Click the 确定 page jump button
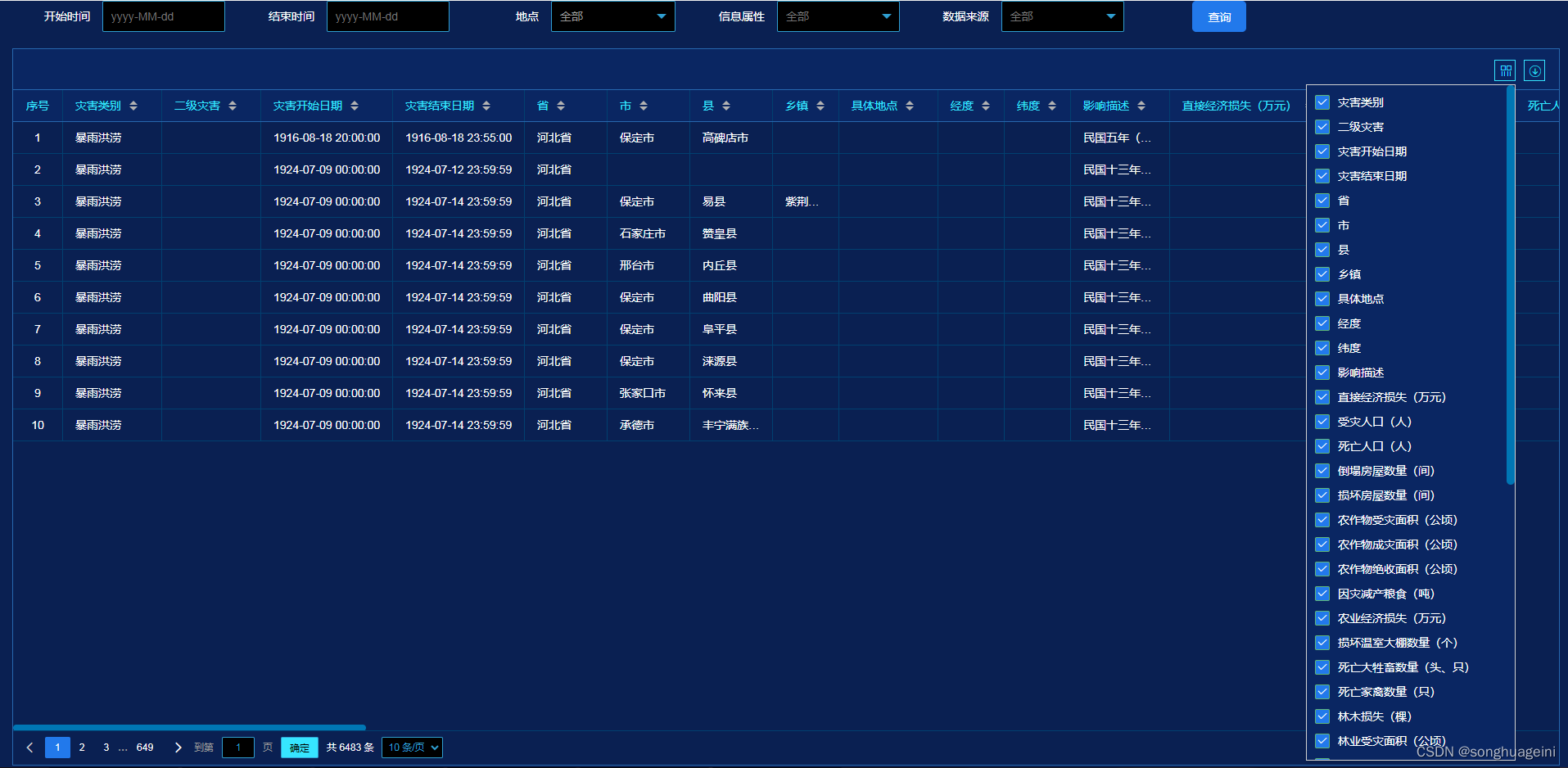1568x768 pixels. [300, 748]
